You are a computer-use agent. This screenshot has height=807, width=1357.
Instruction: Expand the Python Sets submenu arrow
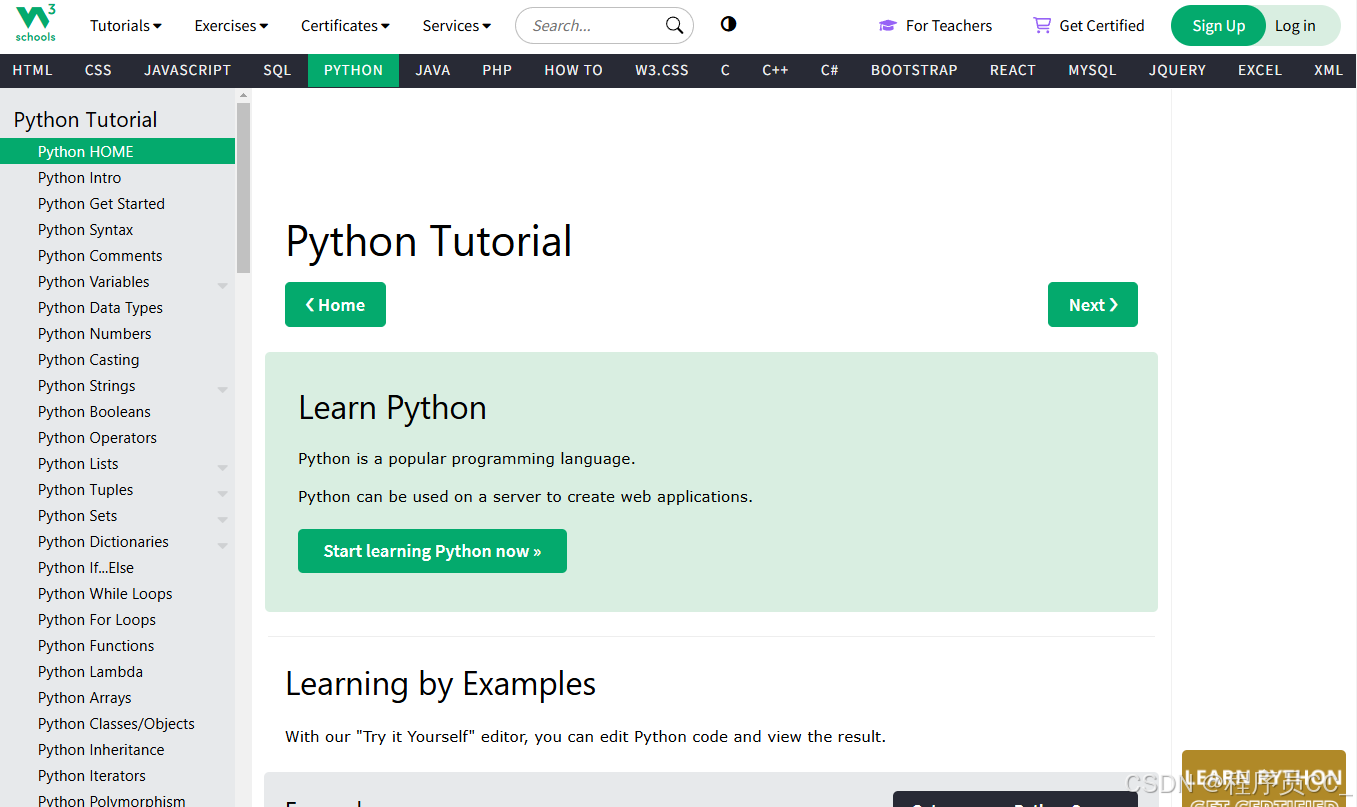(222, 520)
